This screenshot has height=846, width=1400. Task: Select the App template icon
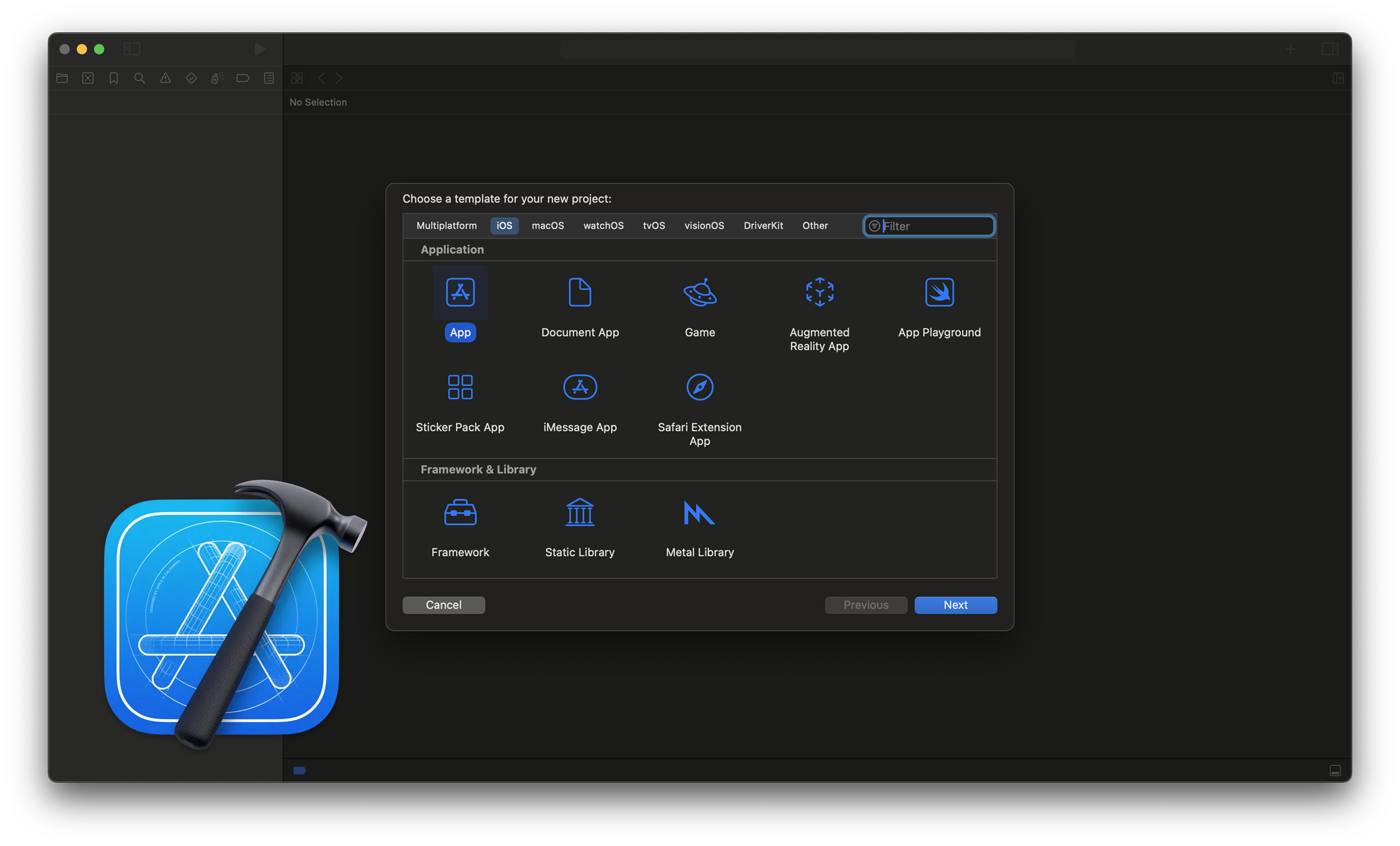point(460,292)
